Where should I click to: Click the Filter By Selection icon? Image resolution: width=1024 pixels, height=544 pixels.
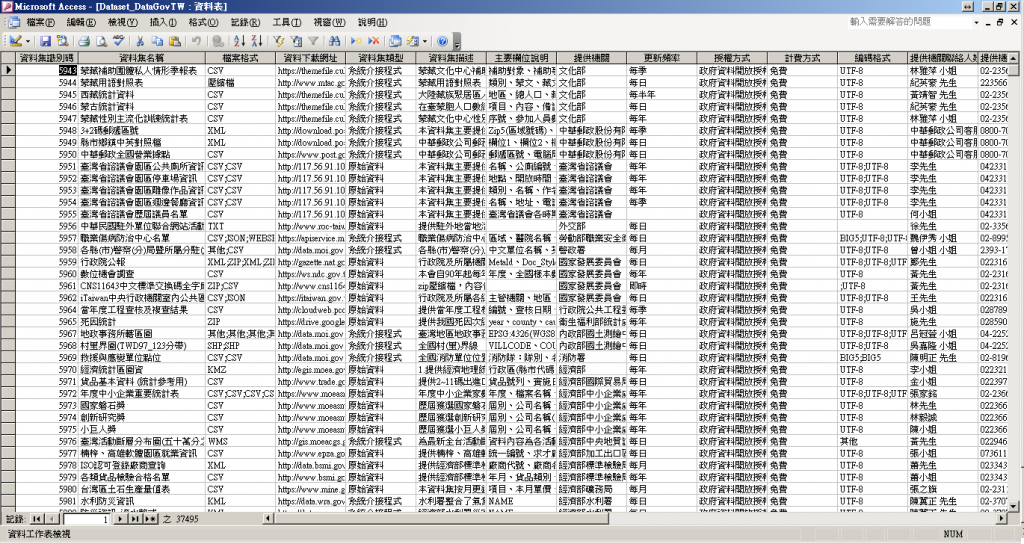point(279,41)
